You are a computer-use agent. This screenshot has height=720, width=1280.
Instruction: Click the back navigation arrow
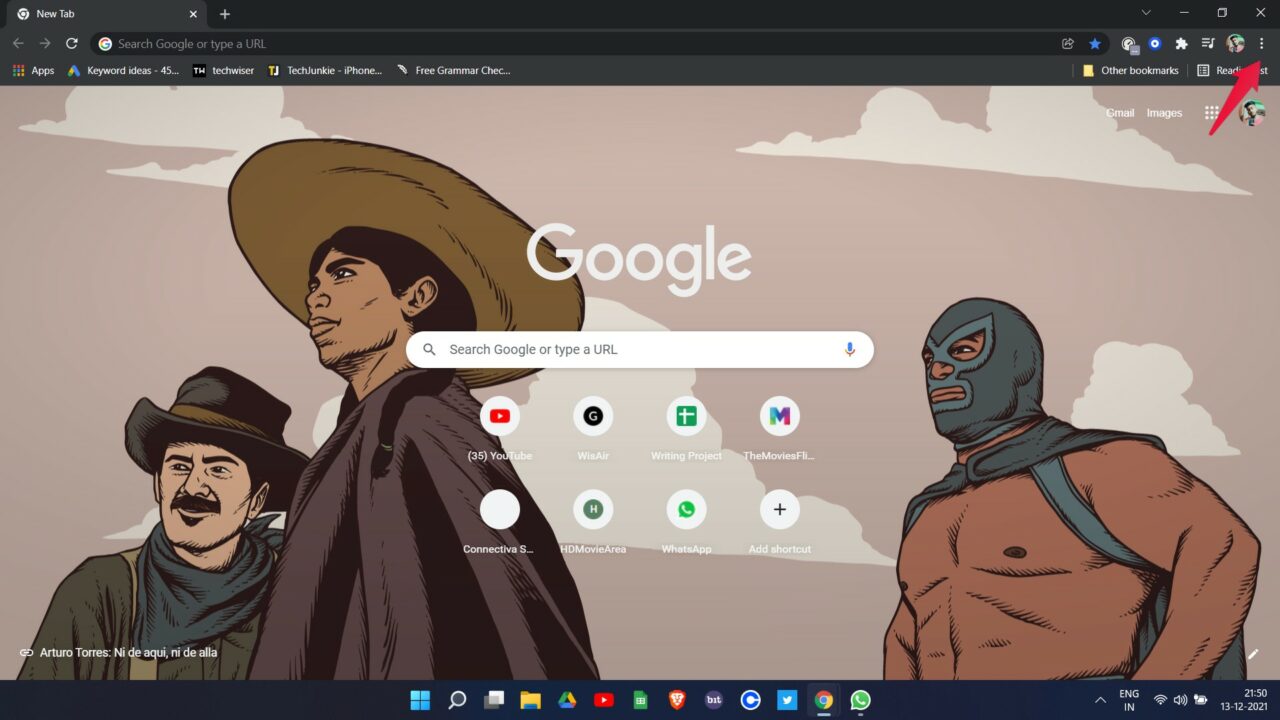[x=18, y=44]
